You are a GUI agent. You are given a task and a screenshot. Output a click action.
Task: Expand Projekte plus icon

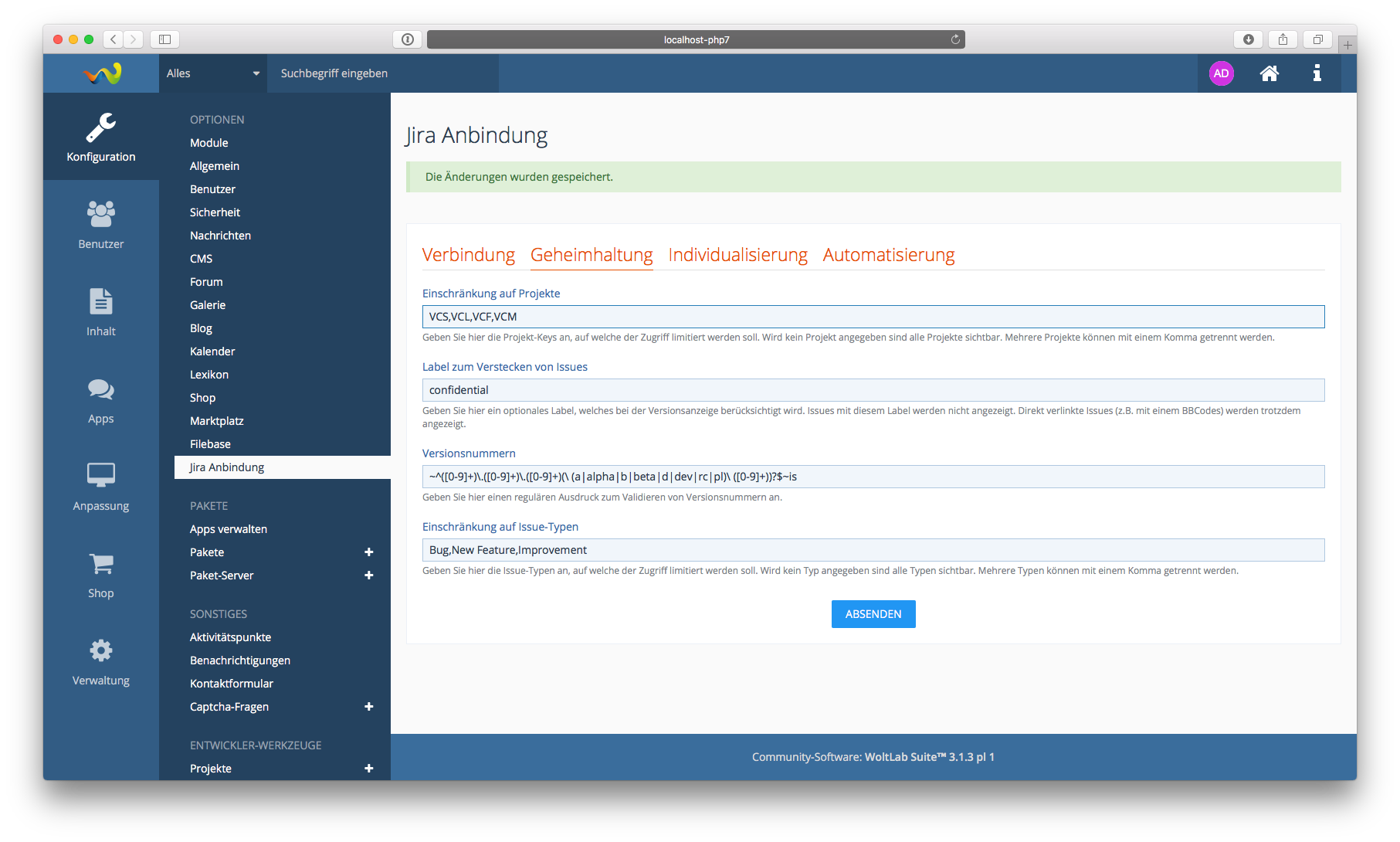click(369, 769)
